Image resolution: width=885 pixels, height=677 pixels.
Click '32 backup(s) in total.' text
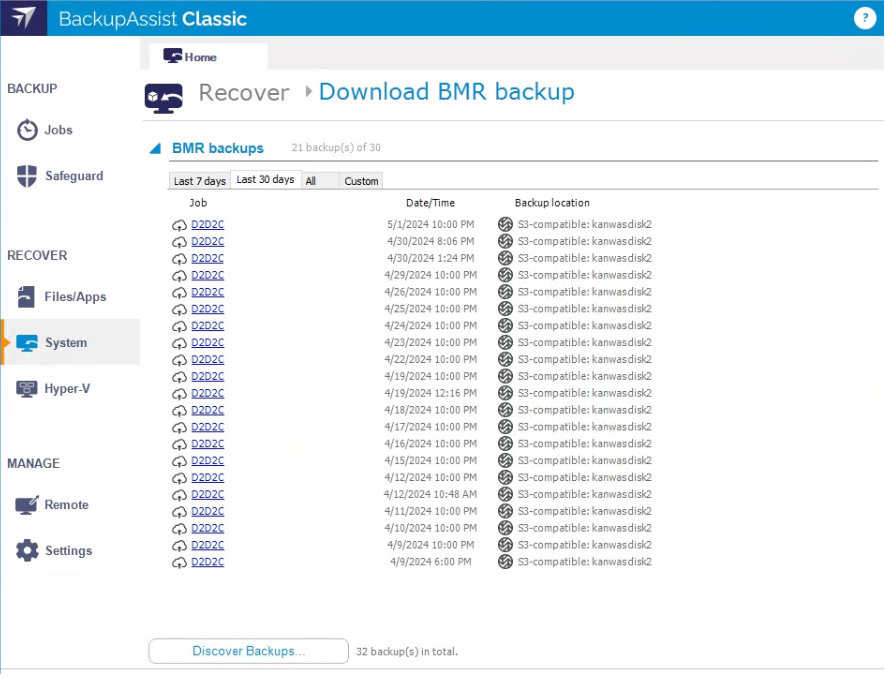[407, 652]
